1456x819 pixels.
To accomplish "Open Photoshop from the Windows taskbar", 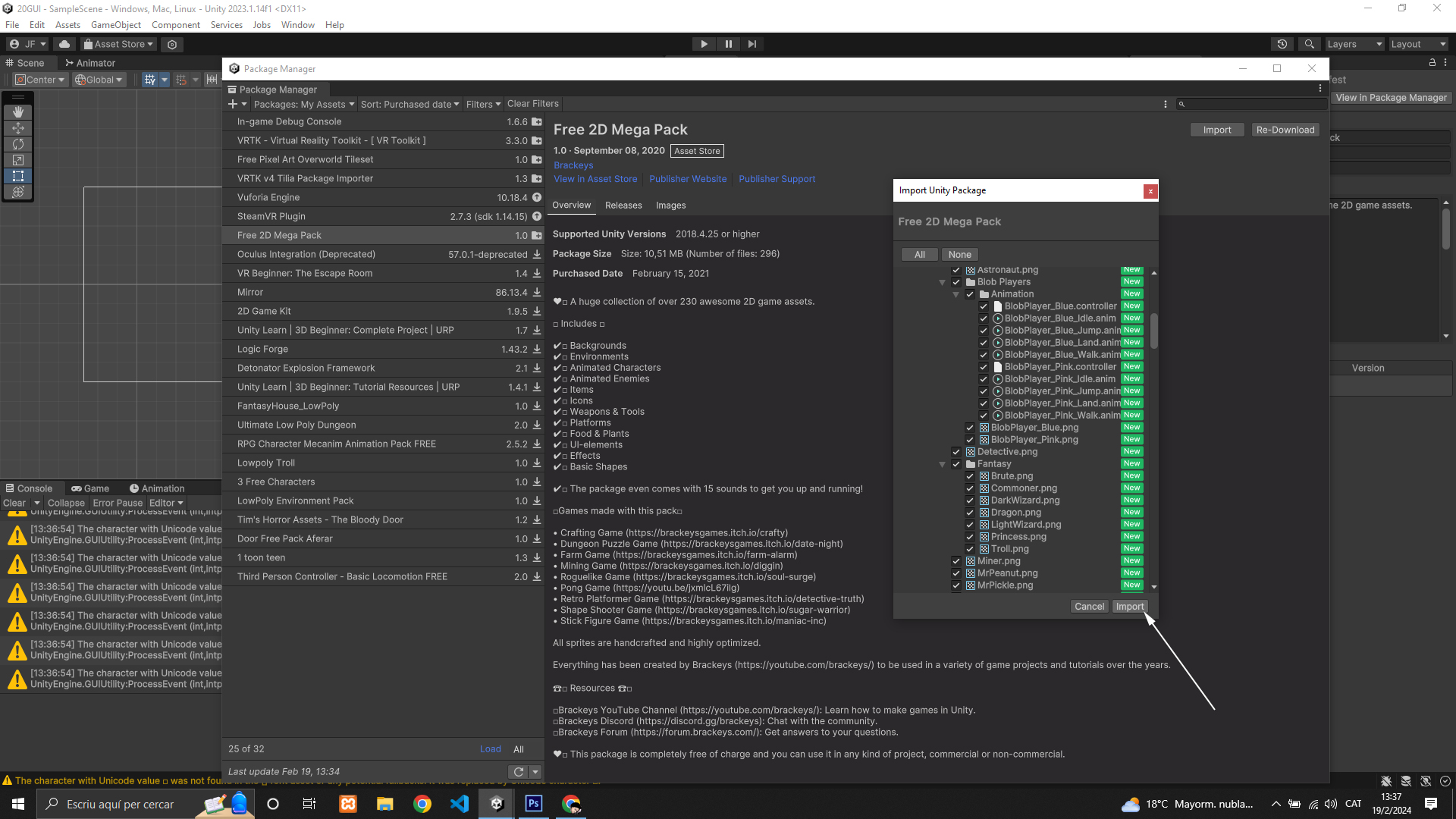I will coord(534,804).
